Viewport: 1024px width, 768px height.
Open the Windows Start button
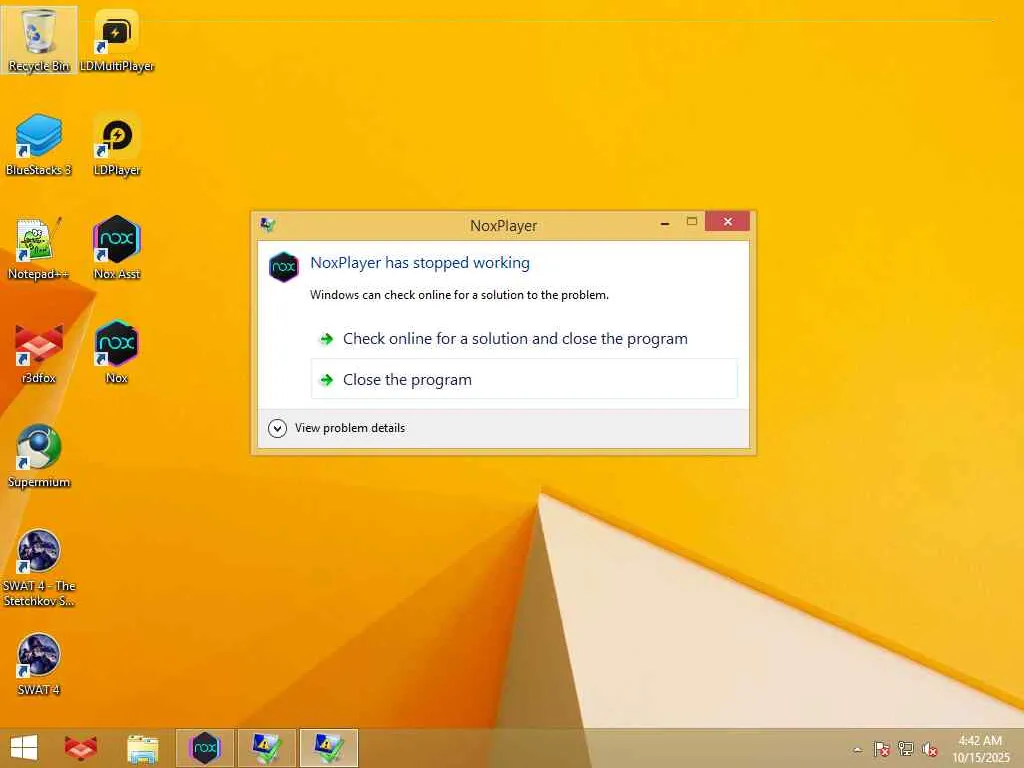coord(24,748)
